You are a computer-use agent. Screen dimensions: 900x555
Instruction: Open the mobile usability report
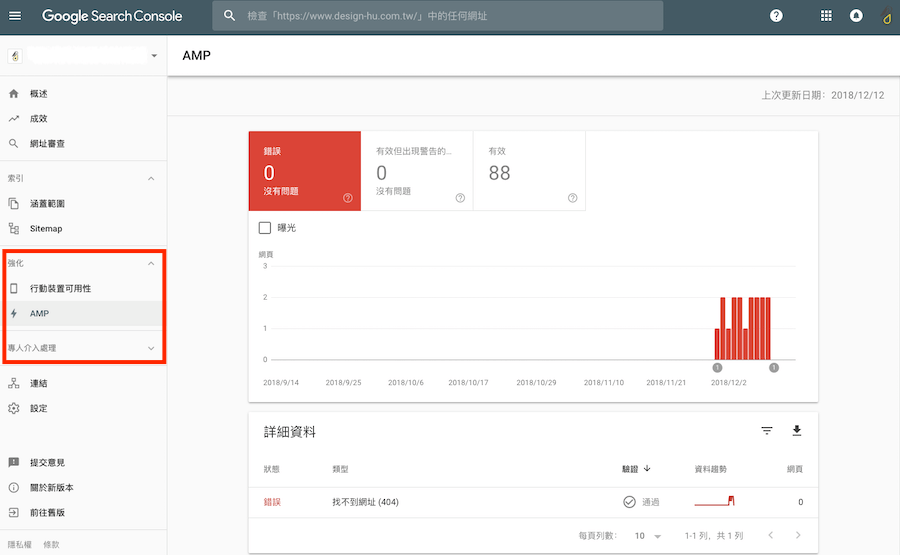[x=60, y=288]
